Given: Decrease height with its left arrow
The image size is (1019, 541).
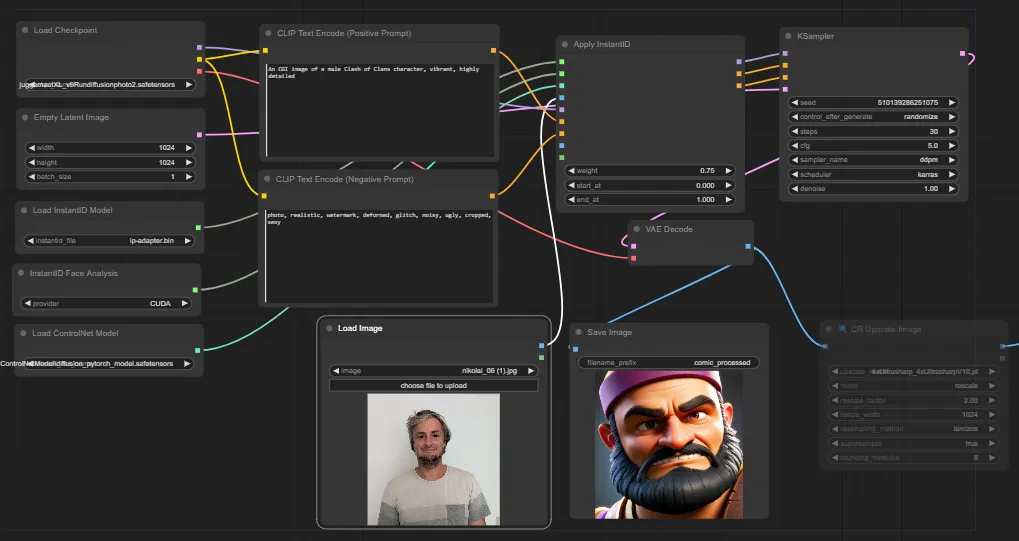Looking at the screenshot, I should pos(32,163).
